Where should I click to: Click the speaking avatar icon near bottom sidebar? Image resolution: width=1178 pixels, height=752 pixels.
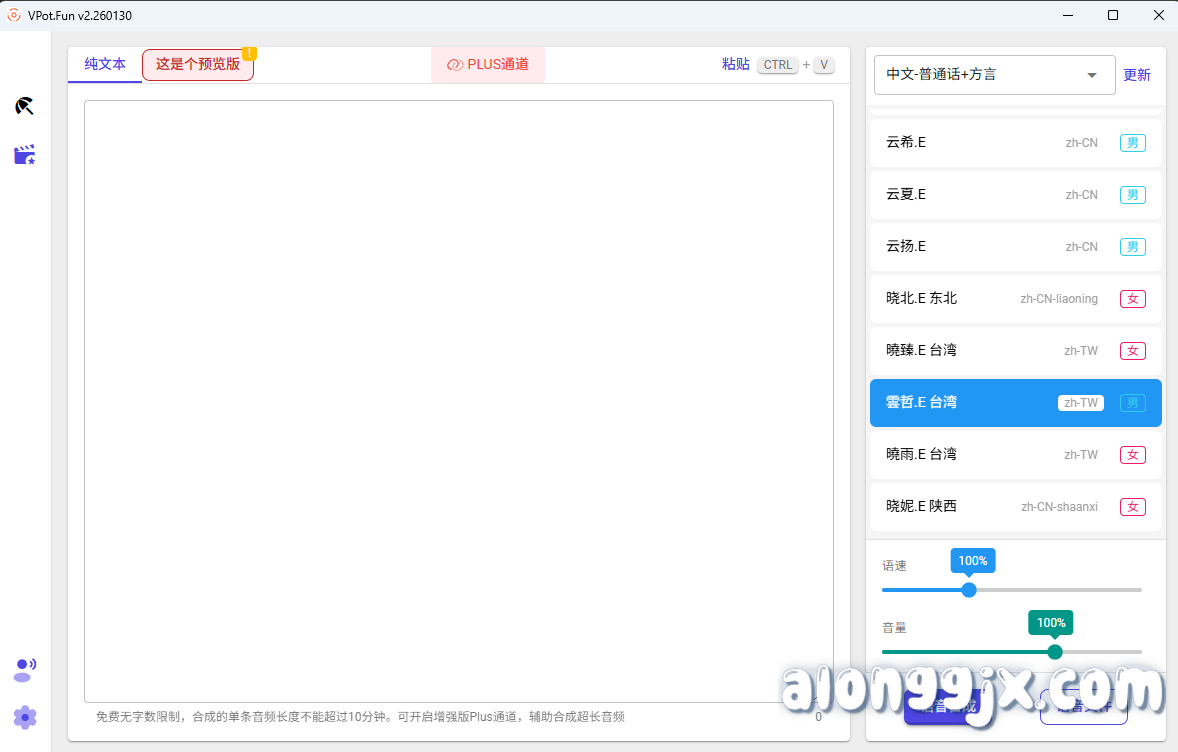click(24, 670)
